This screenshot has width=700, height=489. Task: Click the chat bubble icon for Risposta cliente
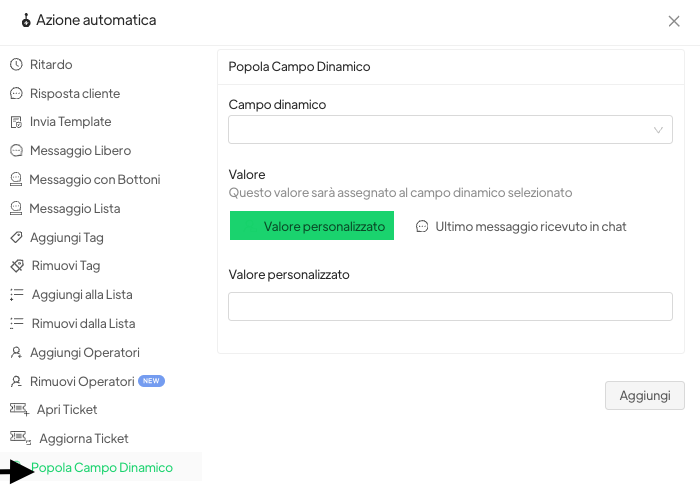(16, 93)
